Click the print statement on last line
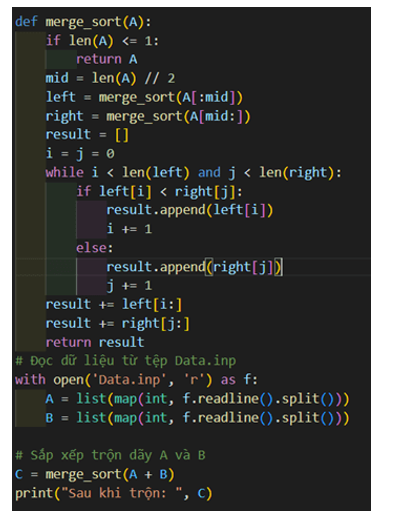Viewport: 395px width, 514px height. click(x=114, y=493)
